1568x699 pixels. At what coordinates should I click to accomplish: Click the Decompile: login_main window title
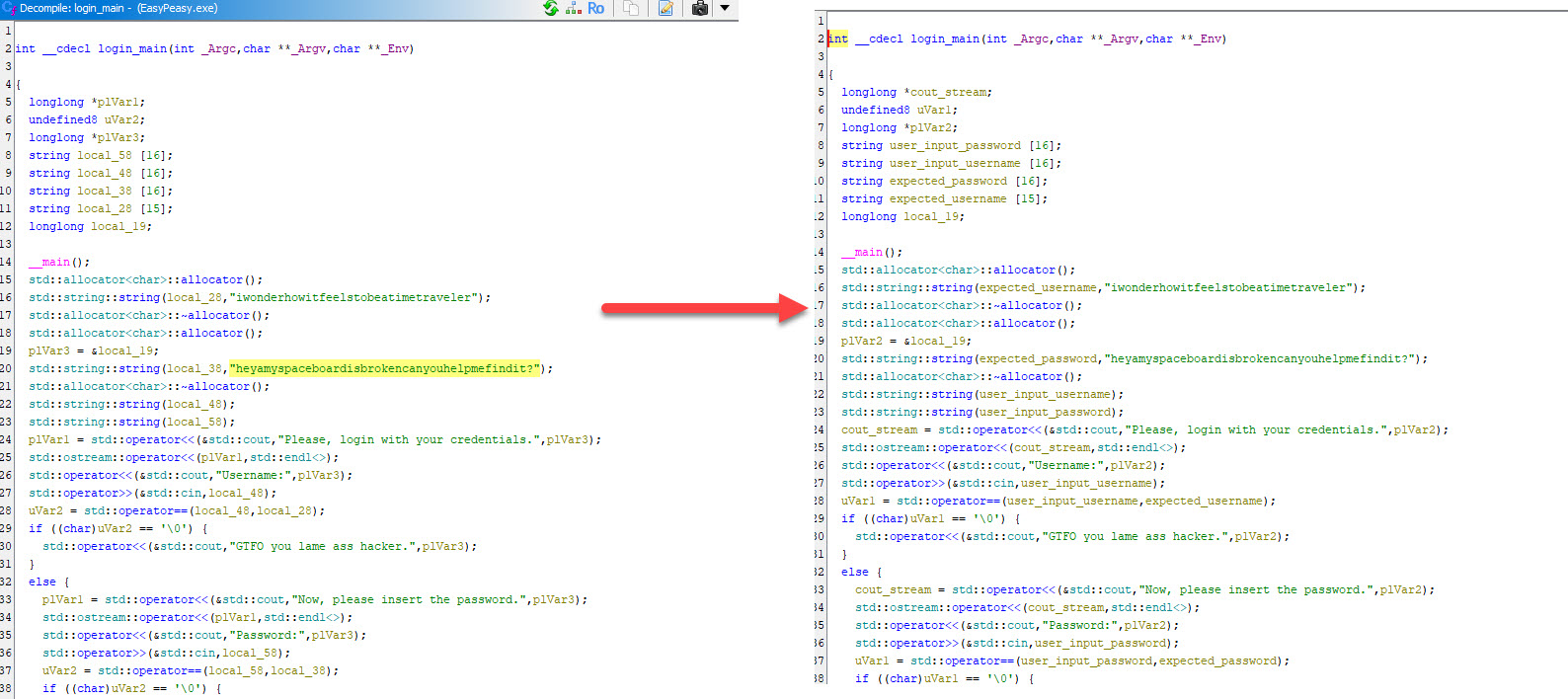coord(118,8)
